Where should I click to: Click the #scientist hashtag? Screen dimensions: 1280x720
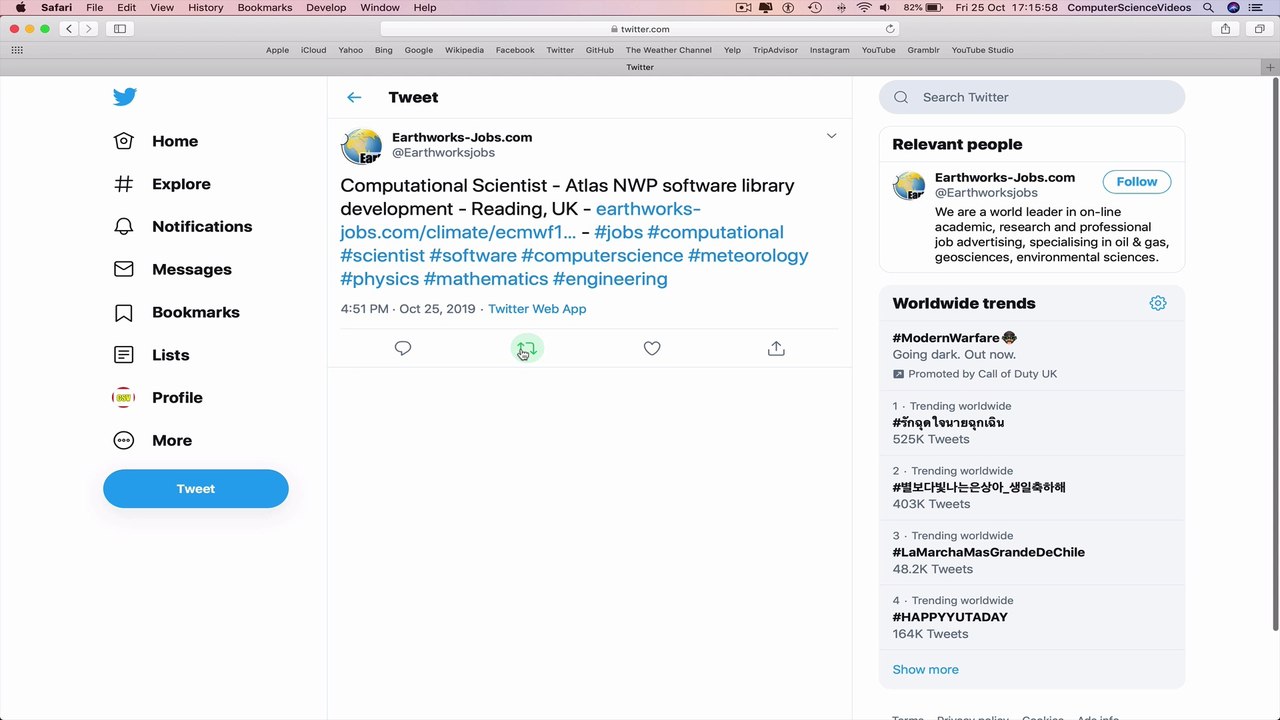tap(382, 255)
